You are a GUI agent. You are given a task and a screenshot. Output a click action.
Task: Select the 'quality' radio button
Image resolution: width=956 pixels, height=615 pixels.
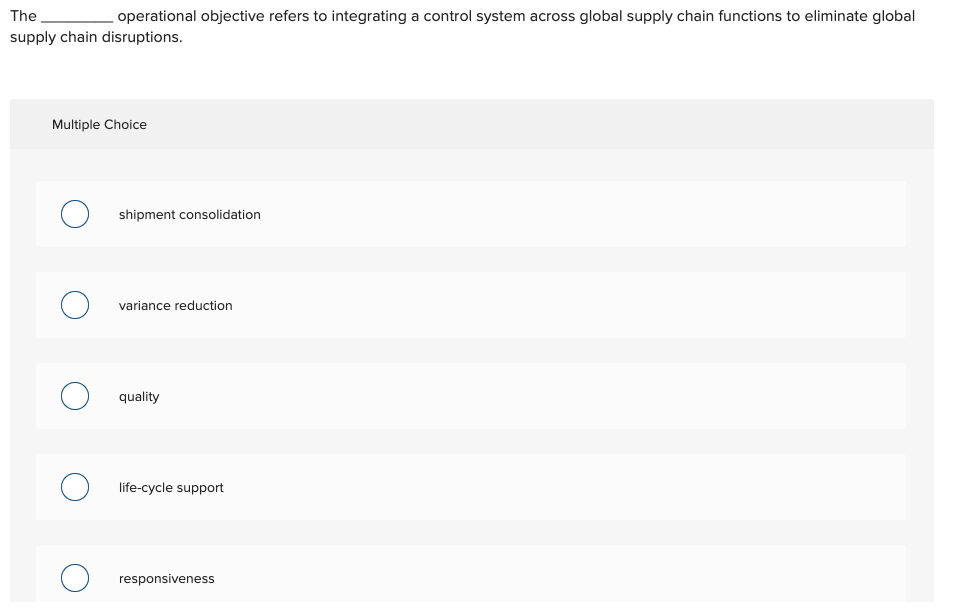tap(74, 396)
